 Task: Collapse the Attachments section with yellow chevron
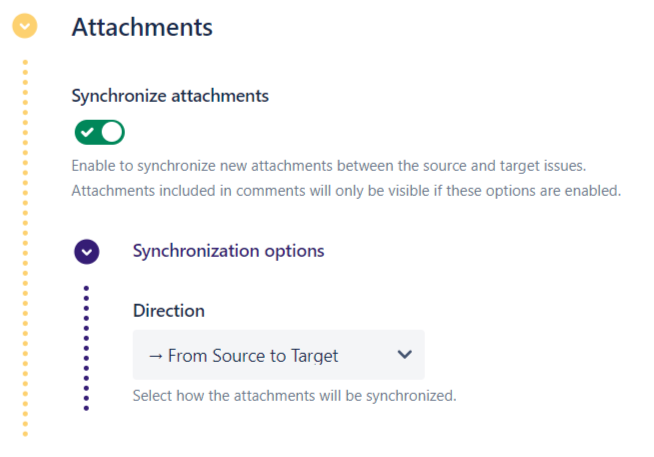(x=25, y=27)
